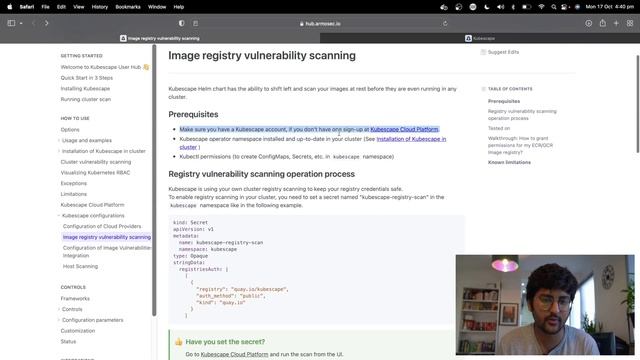Open Bluetooth menu bar icon

click(x=513, y=7)
